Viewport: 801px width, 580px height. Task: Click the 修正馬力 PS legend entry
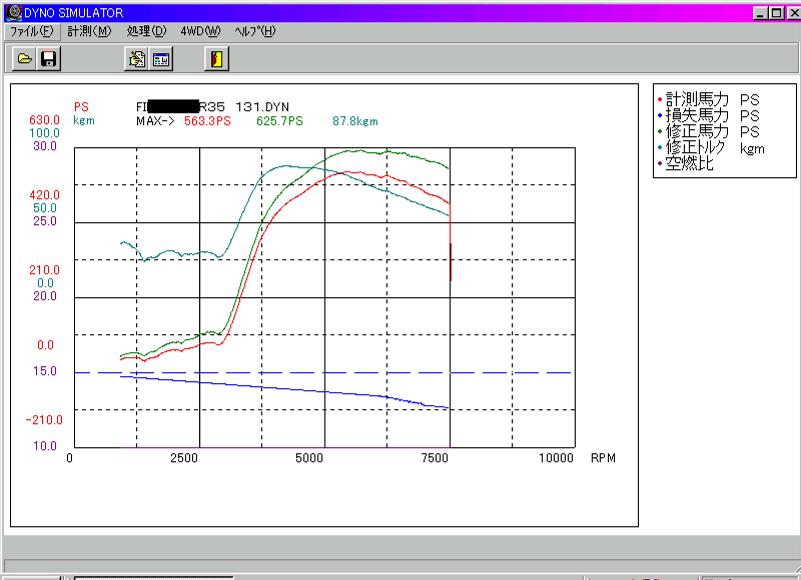708,132
